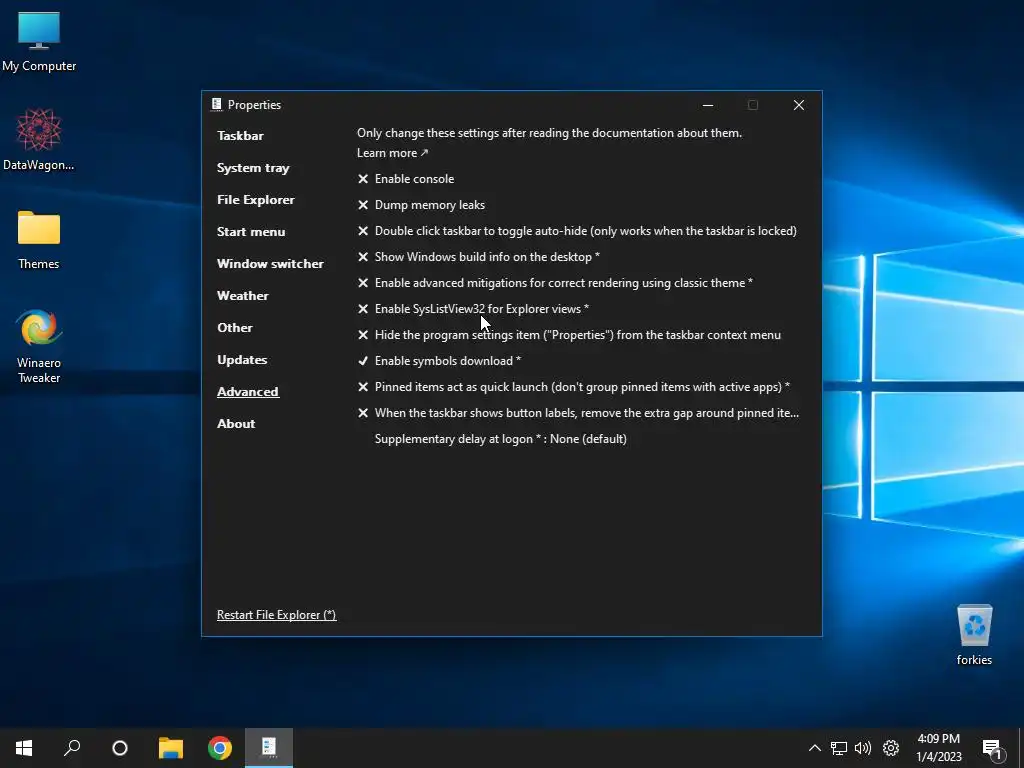1024x768 pixels.
Task: Select the Advanced section
Action: coord(248,392)
